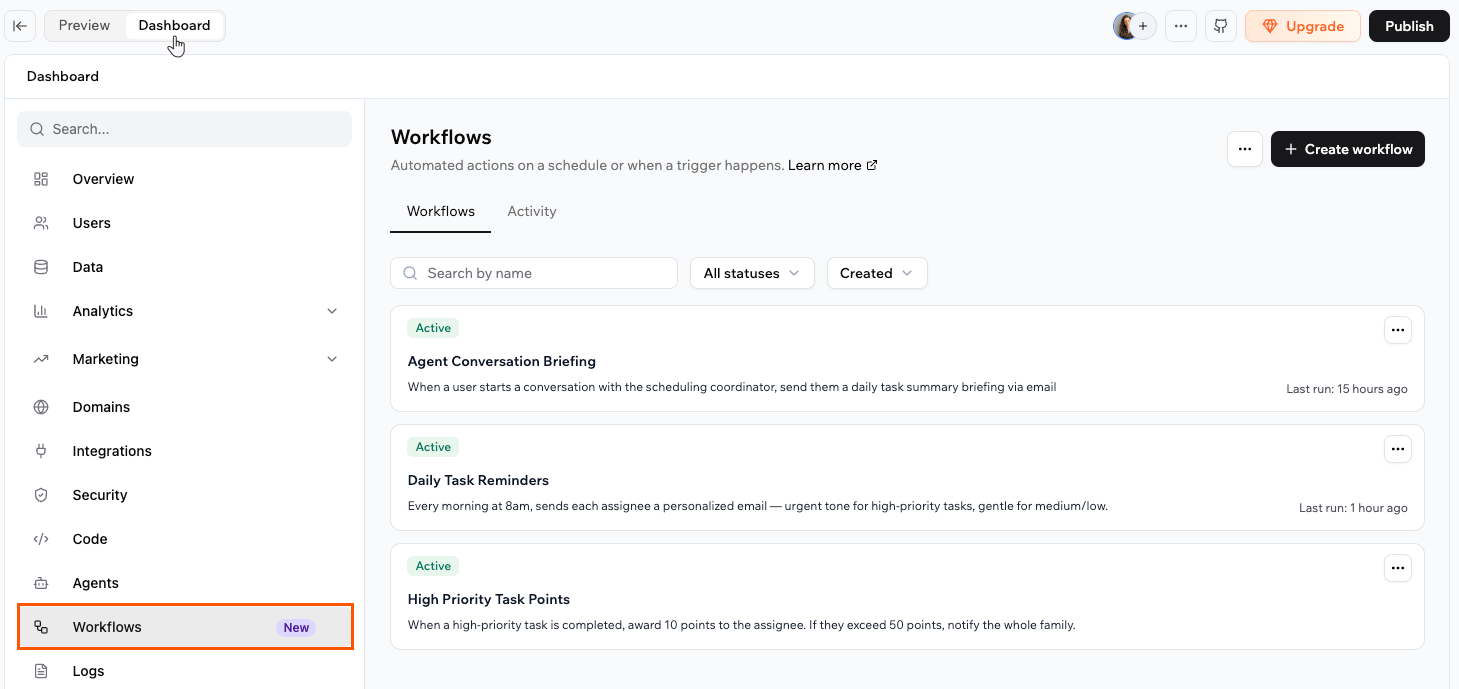Click "Last run: 15 hours ago" text
This screenshot has width=1459, height=689.
(1347, 389)
